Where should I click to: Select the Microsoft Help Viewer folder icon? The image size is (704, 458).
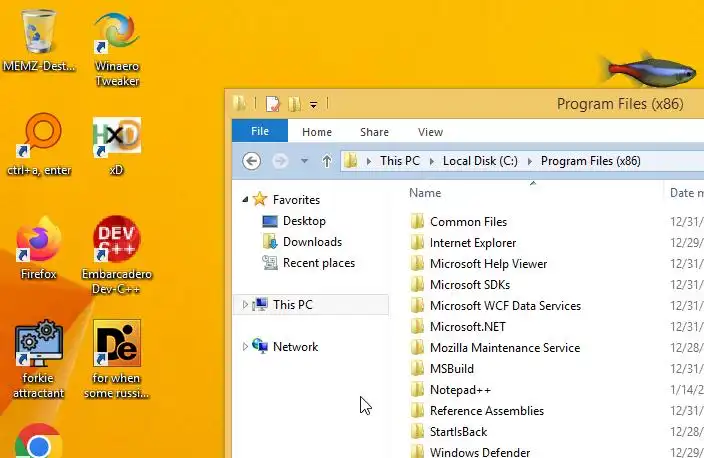(x=417, y=264)
